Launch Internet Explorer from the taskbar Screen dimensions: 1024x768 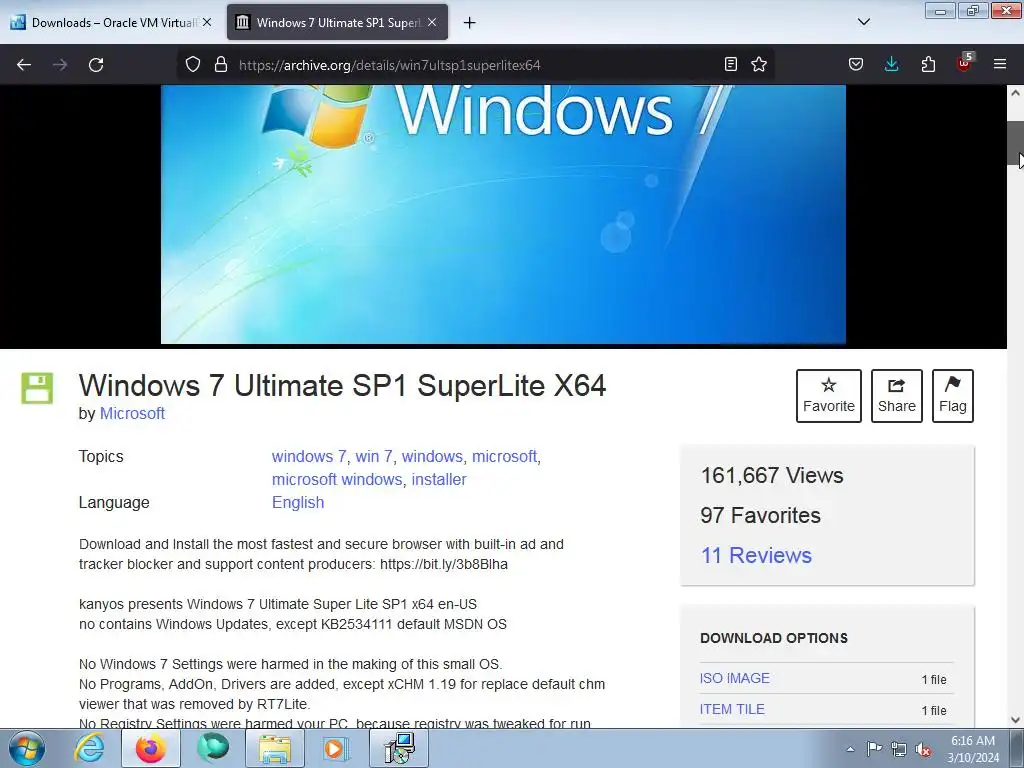89,748
